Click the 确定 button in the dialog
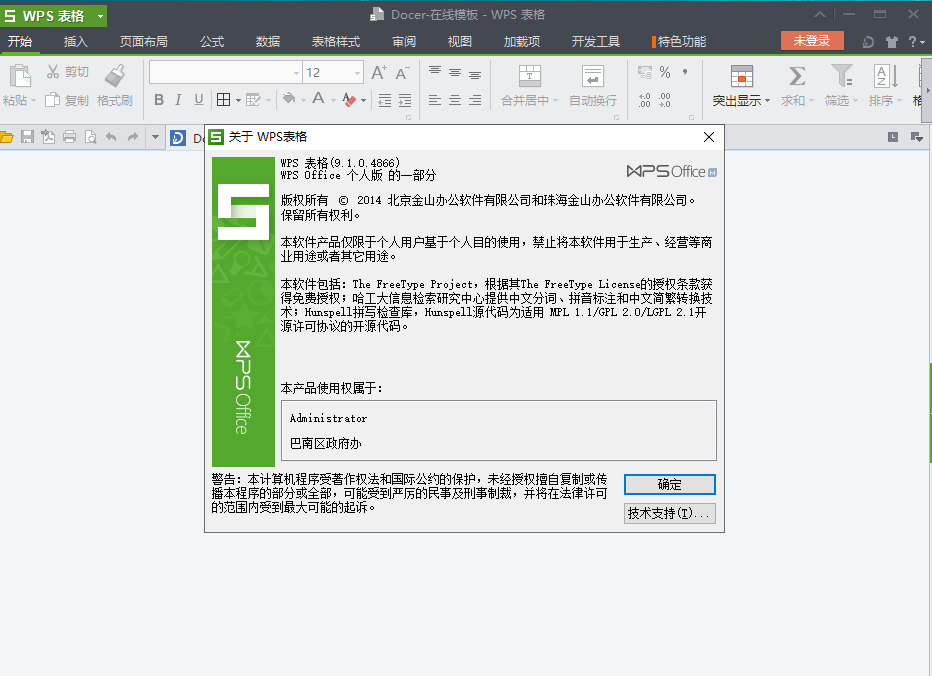932x676 pixels. point(669,485)
